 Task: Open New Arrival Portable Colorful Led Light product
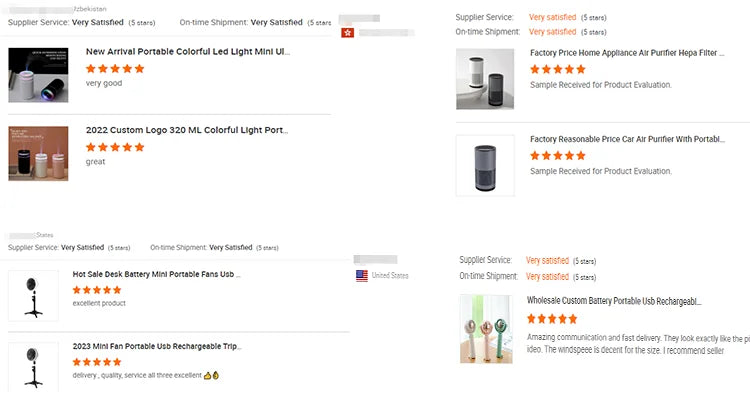tap(187, 51)
